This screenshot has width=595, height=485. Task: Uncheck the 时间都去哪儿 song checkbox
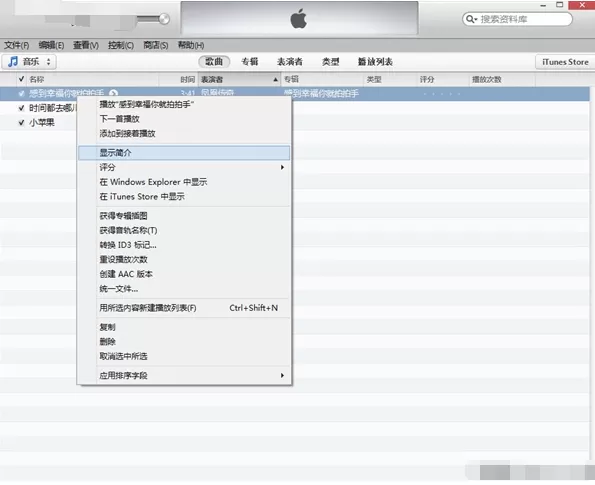click(21, 108)
